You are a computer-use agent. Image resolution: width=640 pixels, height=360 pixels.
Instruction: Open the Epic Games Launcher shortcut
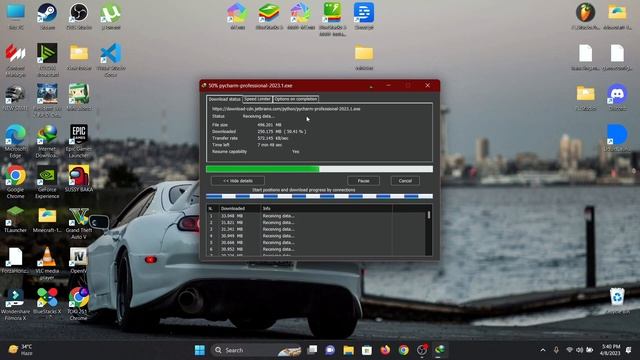pos(78,141)
